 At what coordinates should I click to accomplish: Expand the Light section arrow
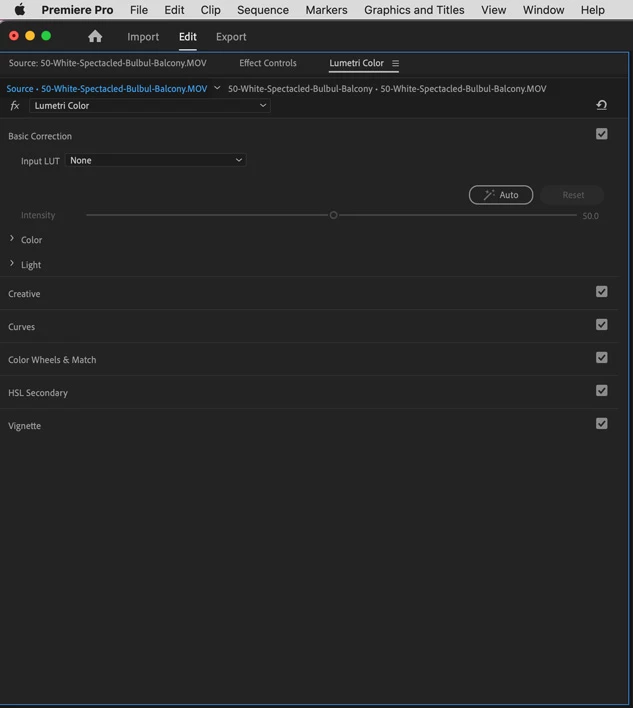[x=12, y=263]
